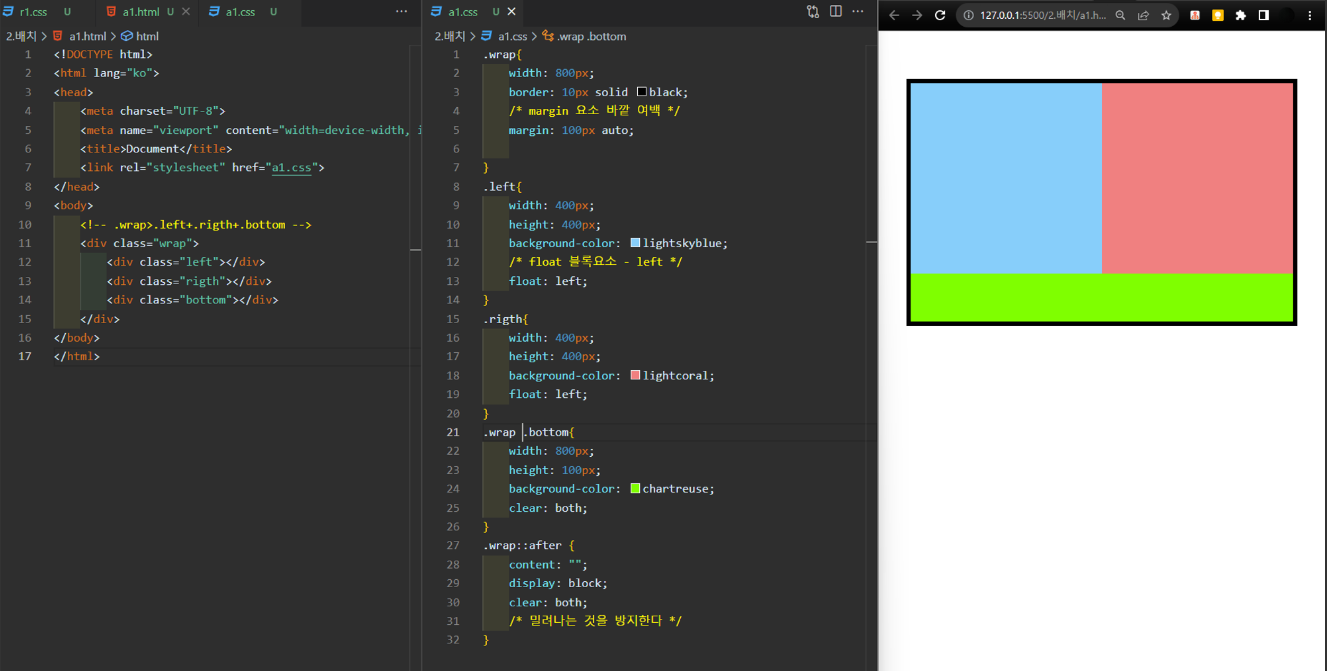The height and width of the screenshot is (671, 1327).
Task: Open the Extensions puzzle menu
Action: (1241, 16)
